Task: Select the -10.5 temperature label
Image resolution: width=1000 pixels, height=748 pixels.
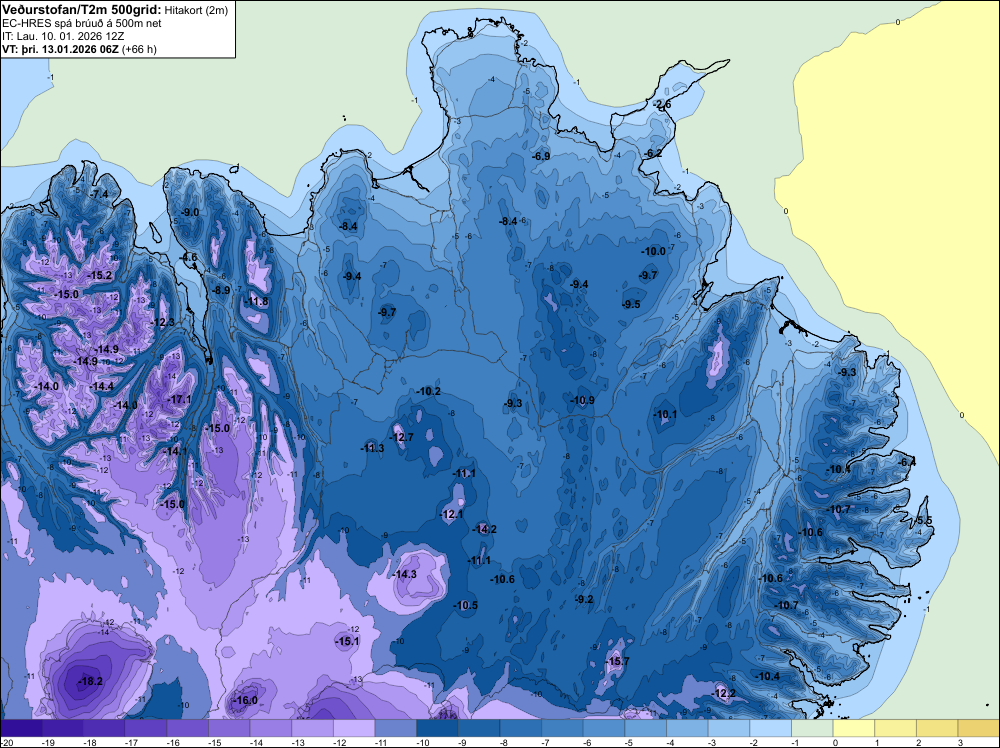Action: coord(465,605)
